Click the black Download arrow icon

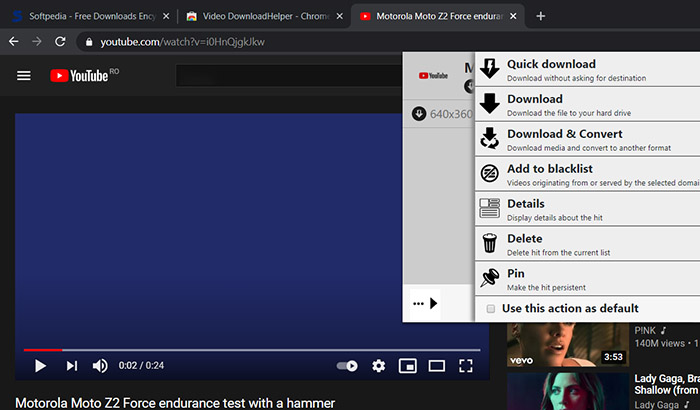pos(490,104)
